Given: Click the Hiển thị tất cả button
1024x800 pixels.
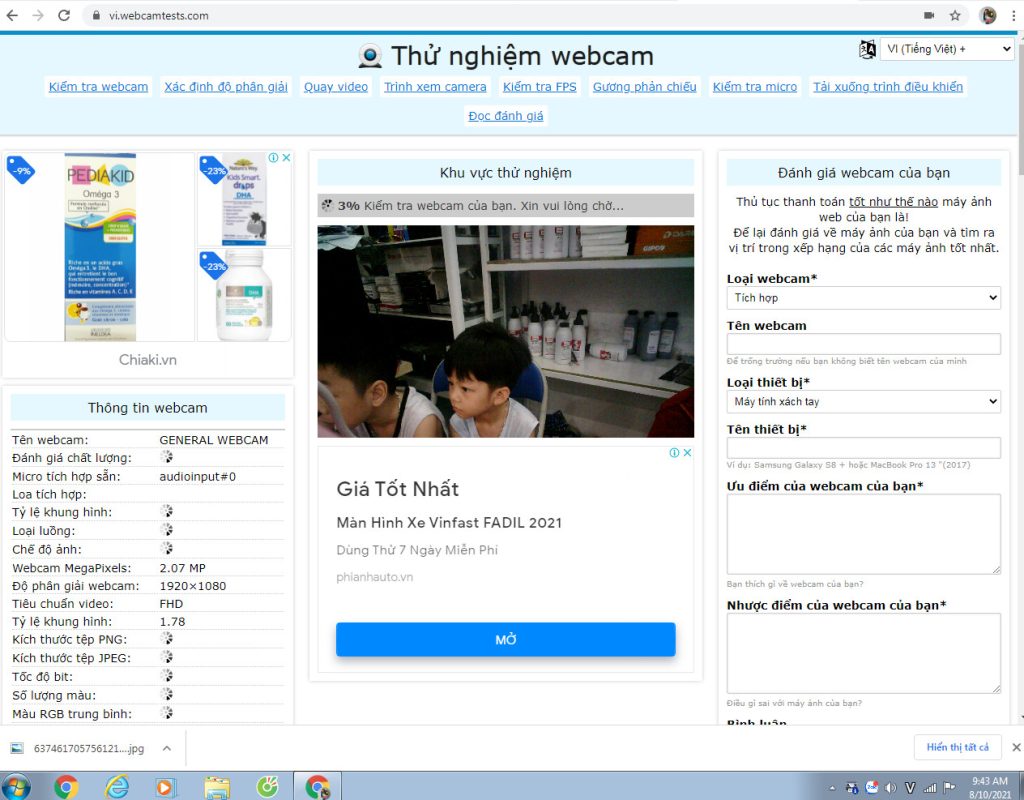Looking at the screenshot, I should 957,747.
